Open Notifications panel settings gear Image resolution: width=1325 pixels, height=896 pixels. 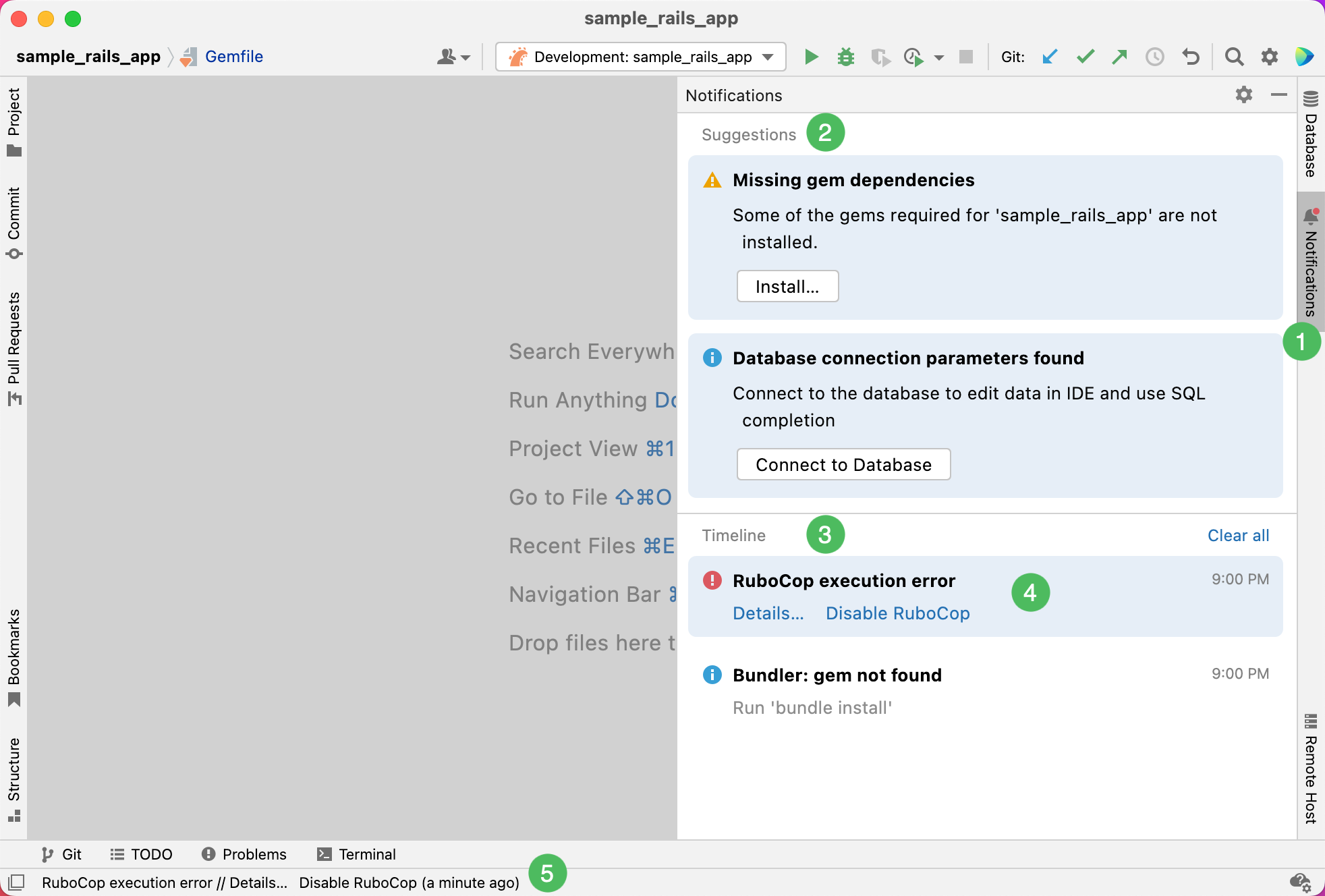(x=1245, y=95)
